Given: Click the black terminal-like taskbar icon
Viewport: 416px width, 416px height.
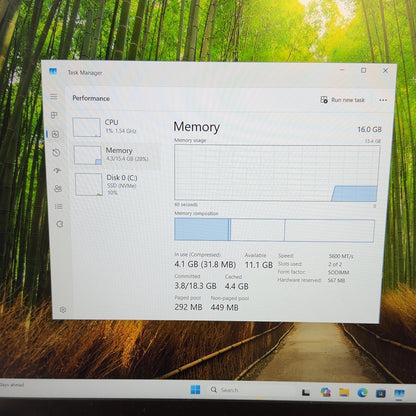Looking at the screenshot, I should 306,393.
